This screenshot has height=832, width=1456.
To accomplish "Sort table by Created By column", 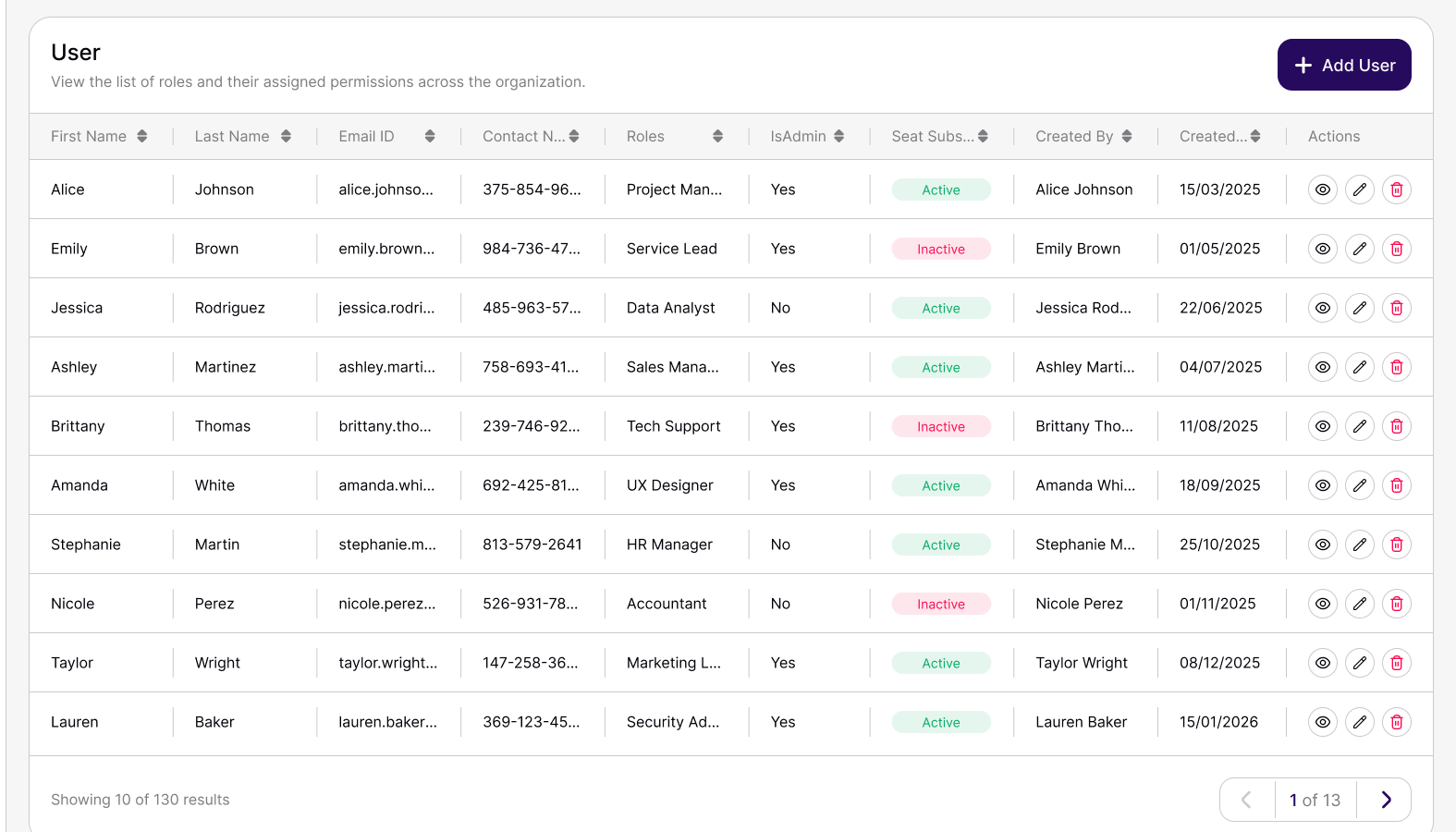I will [x=1127, y=136].
